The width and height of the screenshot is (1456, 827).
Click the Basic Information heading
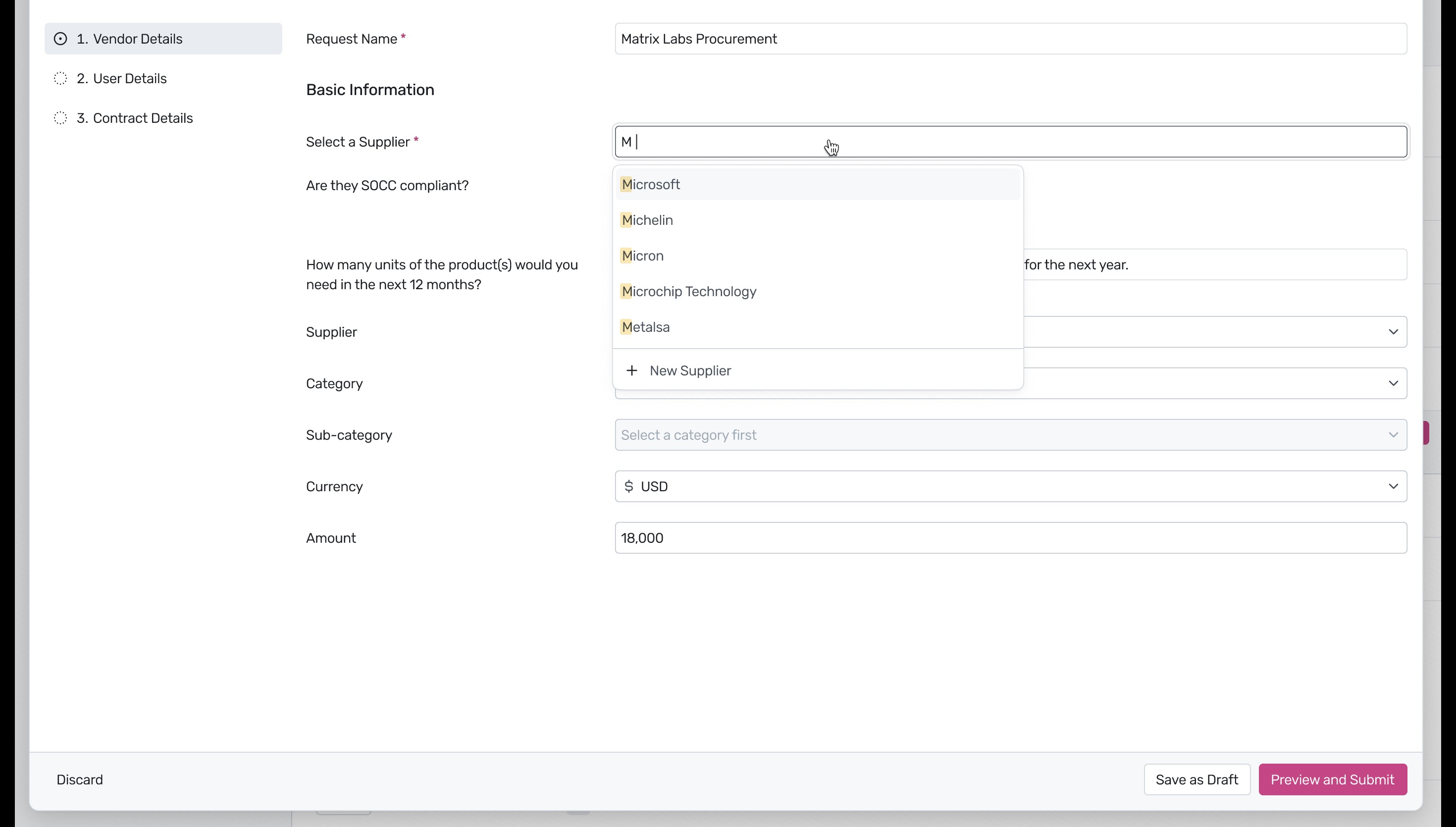click(369, 90)
